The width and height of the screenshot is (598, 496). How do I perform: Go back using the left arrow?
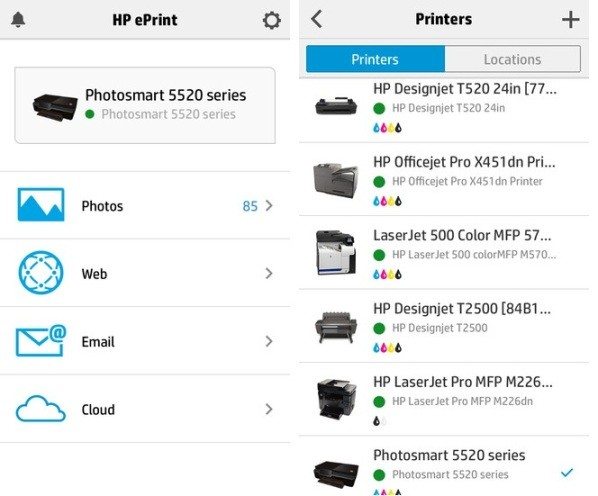pyautogui.click(x=317, y=19)
